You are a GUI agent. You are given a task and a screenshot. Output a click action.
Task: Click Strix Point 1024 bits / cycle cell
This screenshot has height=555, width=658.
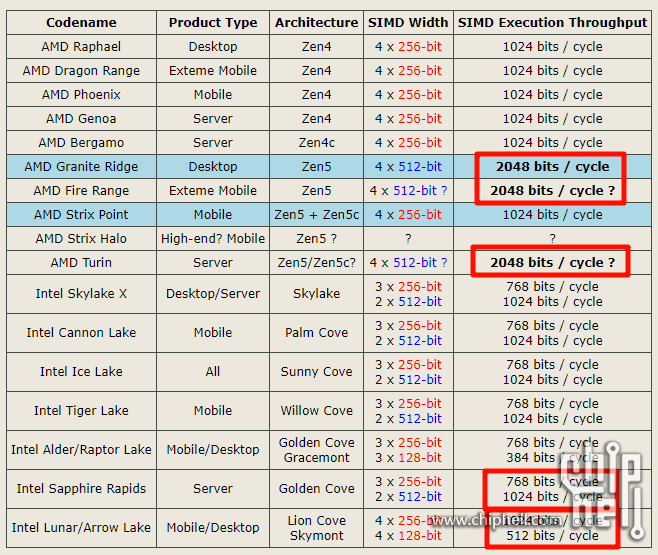point(552,214)
